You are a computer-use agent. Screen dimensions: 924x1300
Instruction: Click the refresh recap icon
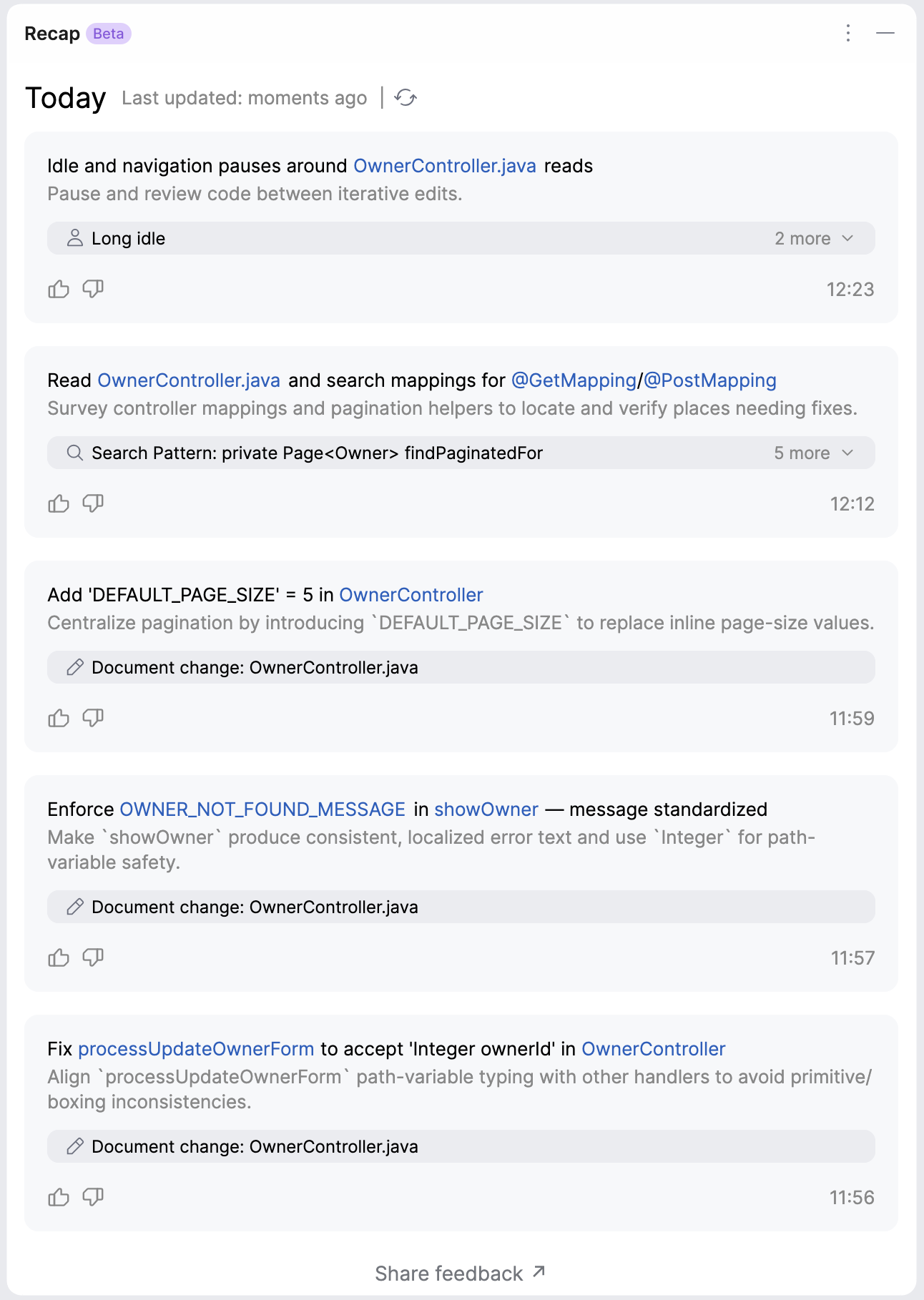pos(406,98)
